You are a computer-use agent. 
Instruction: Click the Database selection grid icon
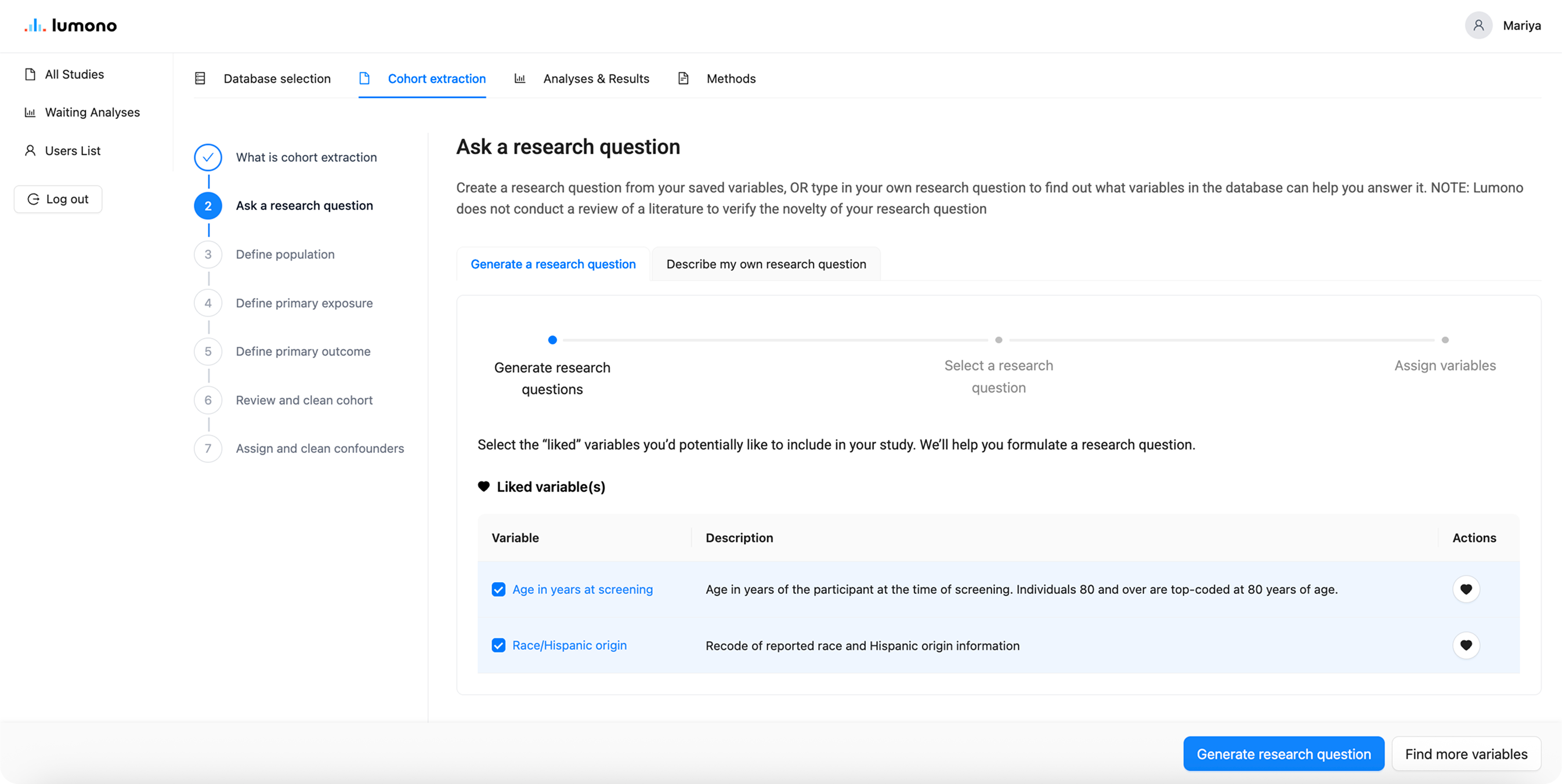200,78
